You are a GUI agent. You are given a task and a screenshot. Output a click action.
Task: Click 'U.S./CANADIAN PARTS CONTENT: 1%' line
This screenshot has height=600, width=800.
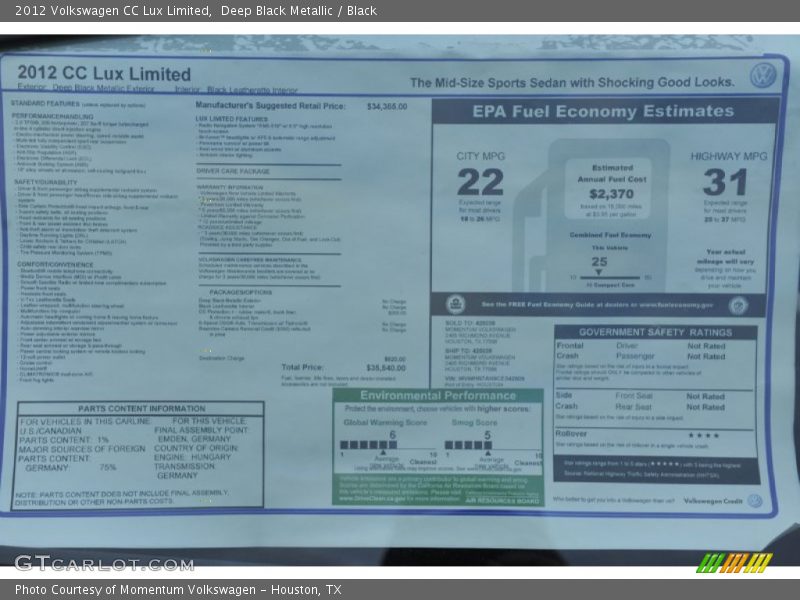(x=64, y=435)
